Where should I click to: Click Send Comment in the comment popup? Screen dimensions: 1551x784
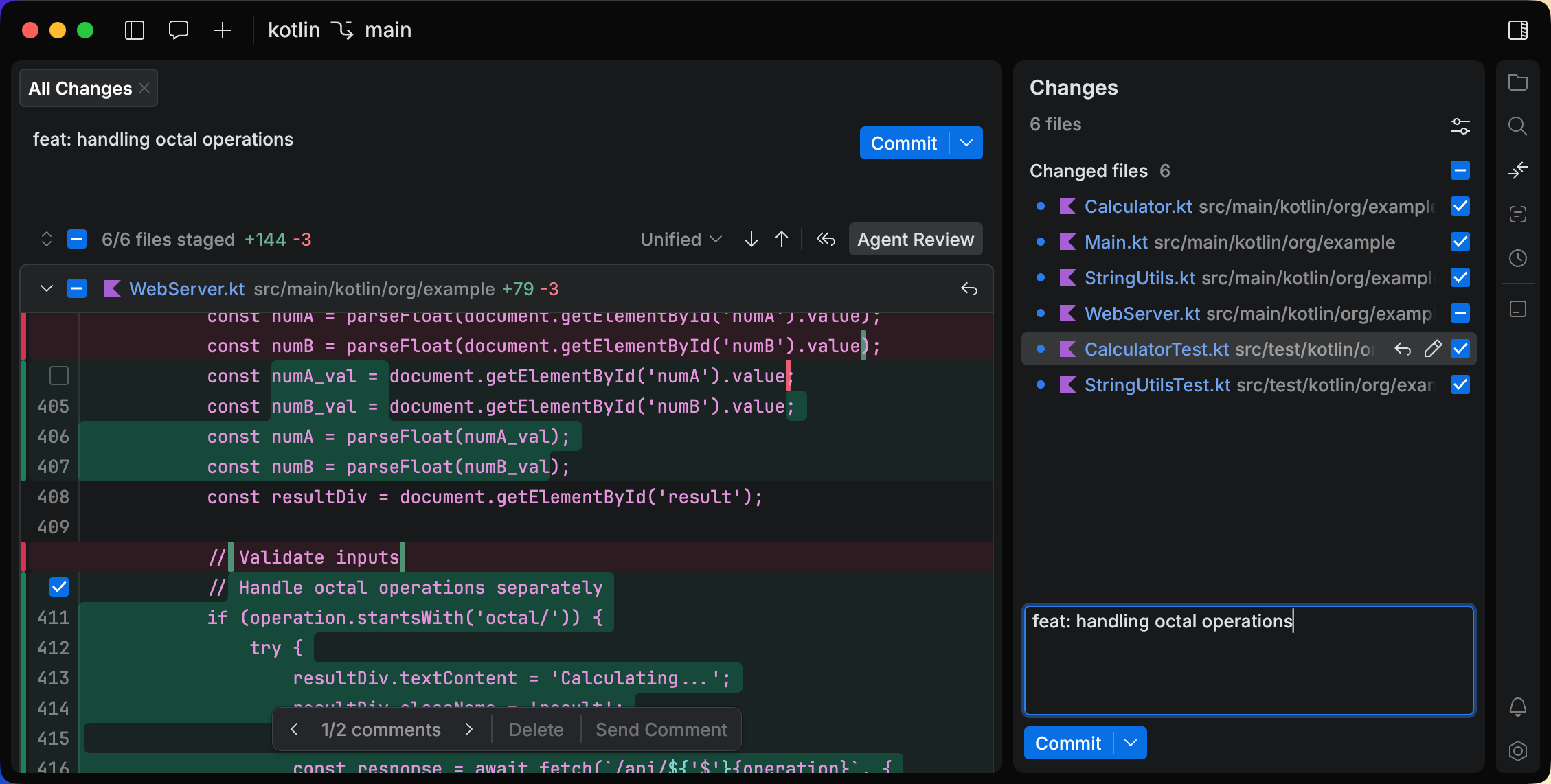[661, 729]
